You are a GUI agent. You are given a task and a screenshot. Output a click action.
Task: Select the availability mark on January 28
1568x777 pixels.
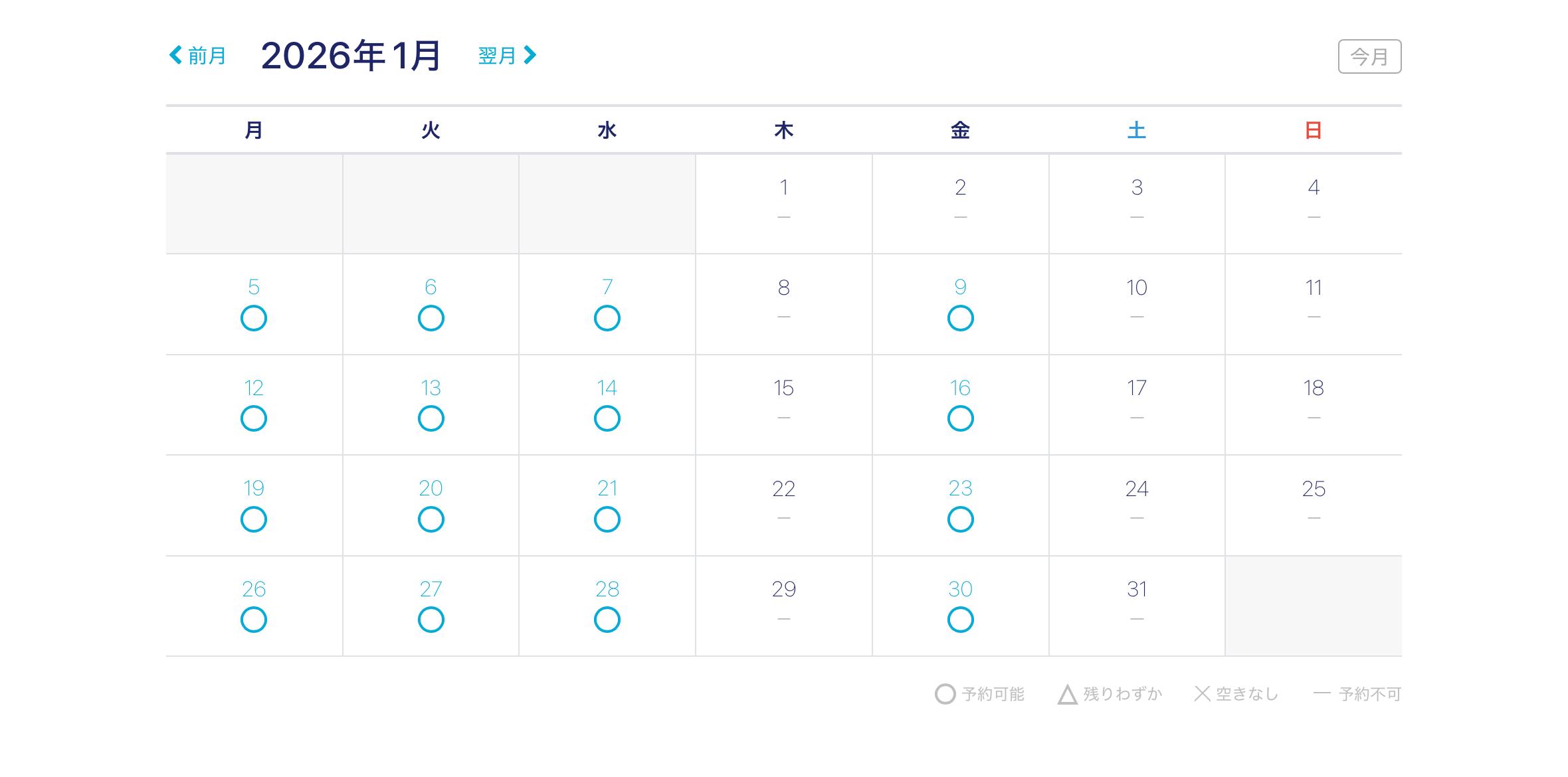tap(607, 620)
